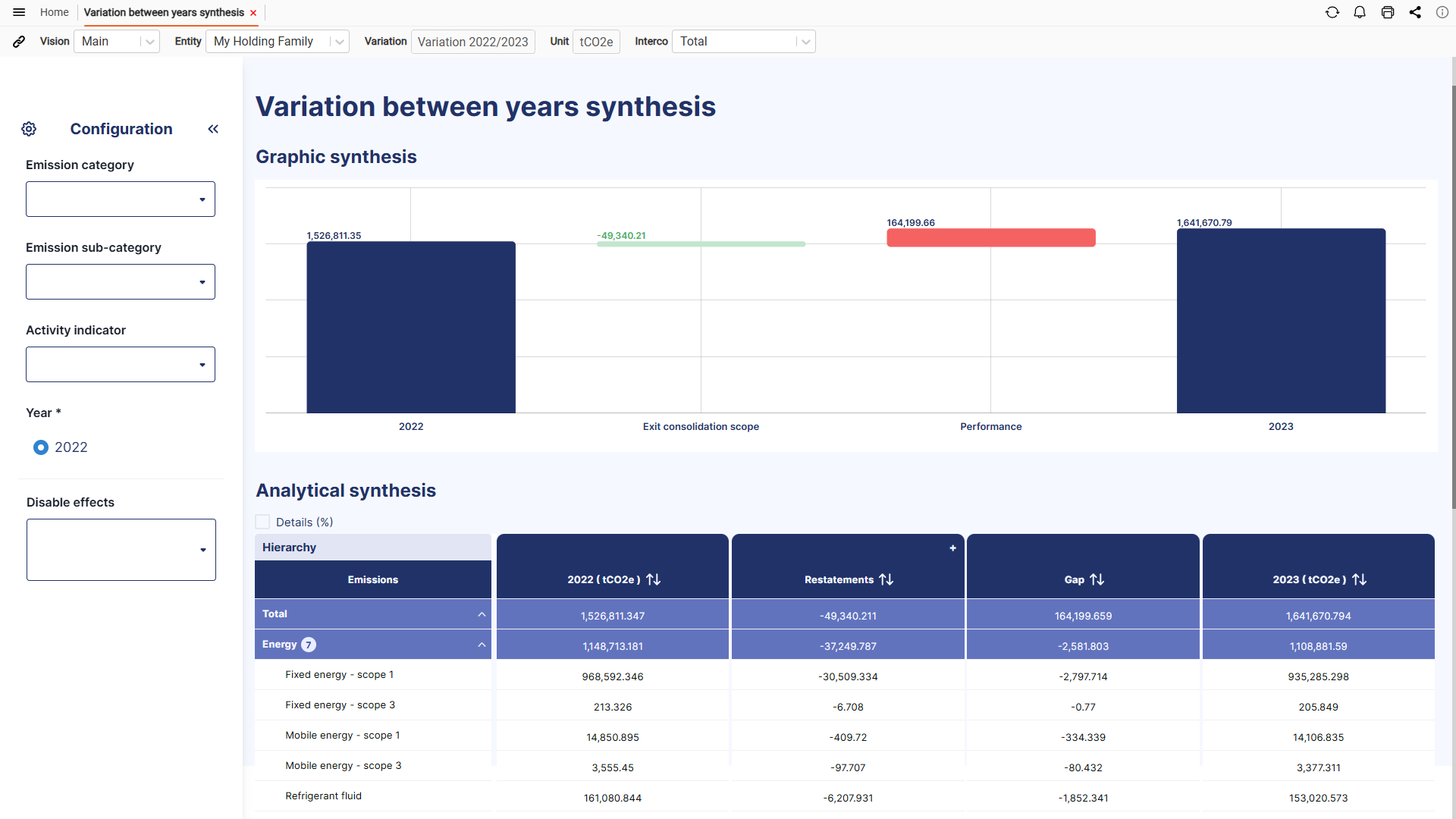Switch to the Home tab
Image resolution: width=1456 pixels, height=819 pixels.
click(x=54, y=12)
